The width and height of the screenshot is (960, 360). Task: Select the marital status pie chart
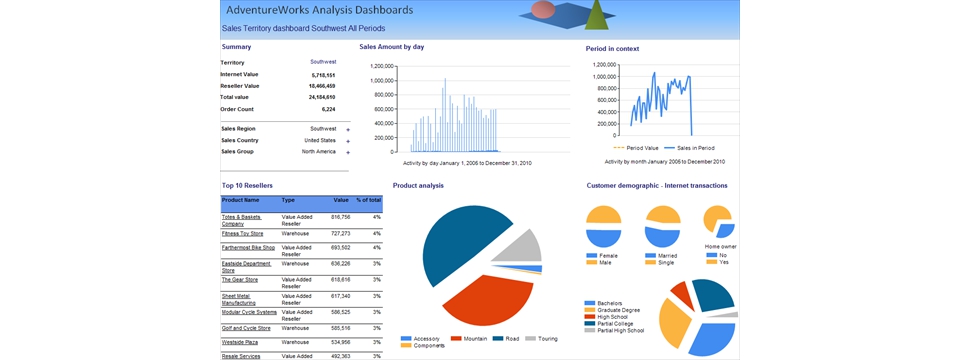662,226
